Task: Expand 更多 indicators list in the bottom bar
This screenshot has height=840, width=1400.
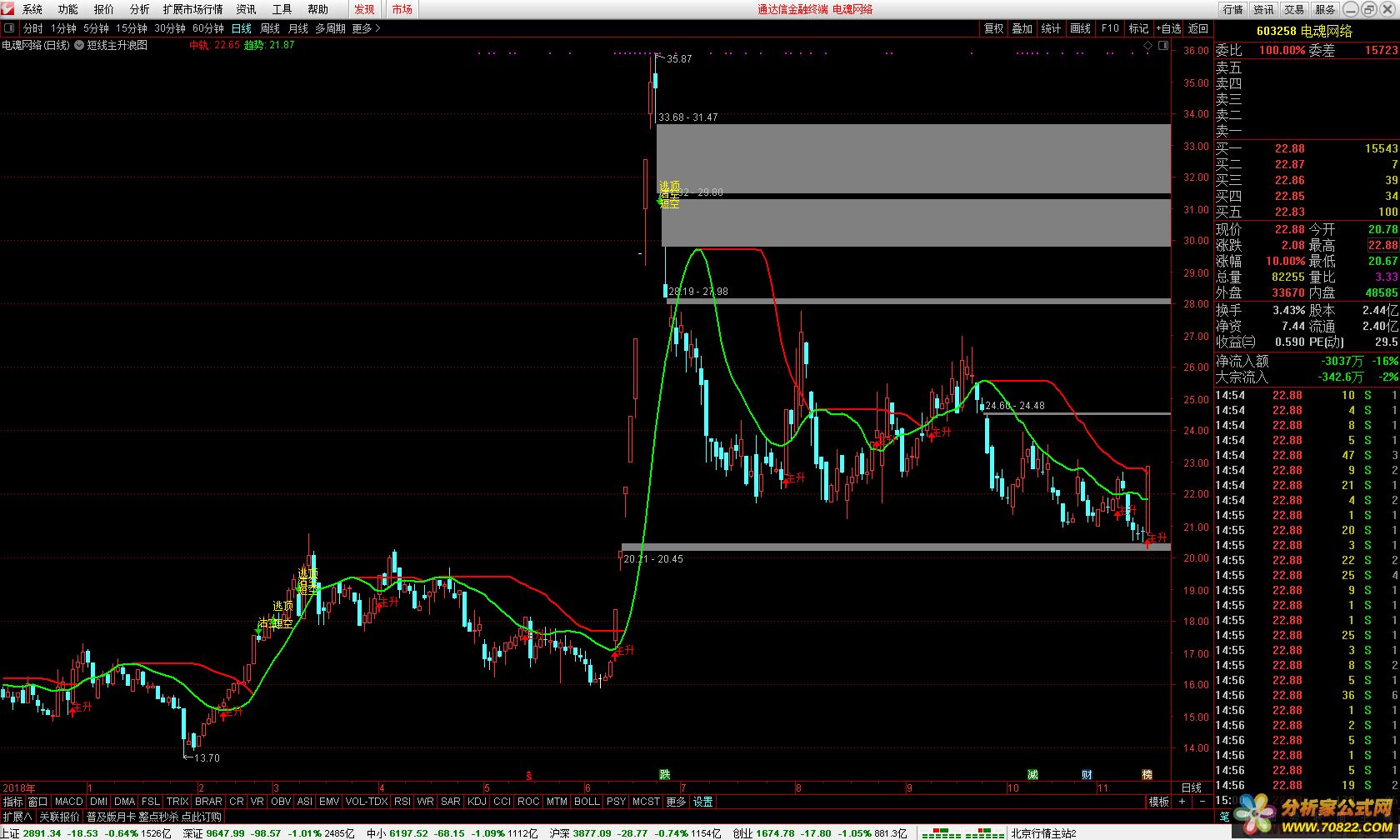Action: pyautogui.click(x=676, y=802)
